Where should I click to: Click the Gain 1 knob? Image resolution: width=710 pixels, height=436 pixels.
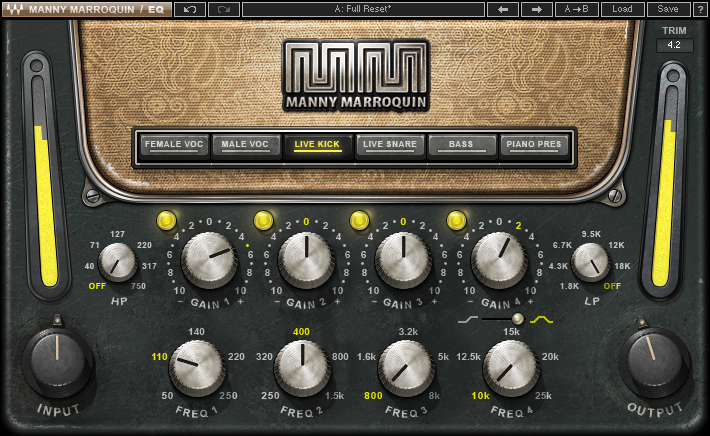(x=209, y=259)
